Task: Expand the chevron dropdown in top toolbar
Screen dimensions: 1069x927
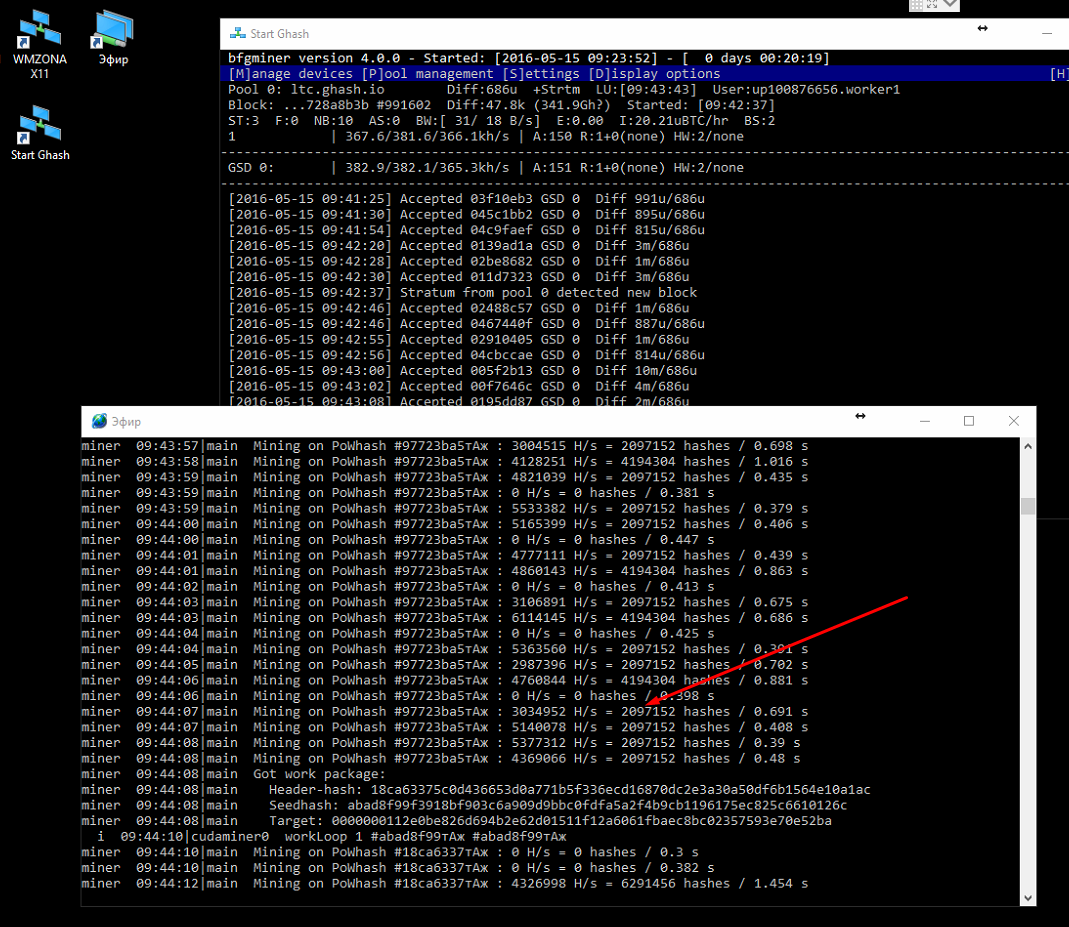Action: coord(950,5)
